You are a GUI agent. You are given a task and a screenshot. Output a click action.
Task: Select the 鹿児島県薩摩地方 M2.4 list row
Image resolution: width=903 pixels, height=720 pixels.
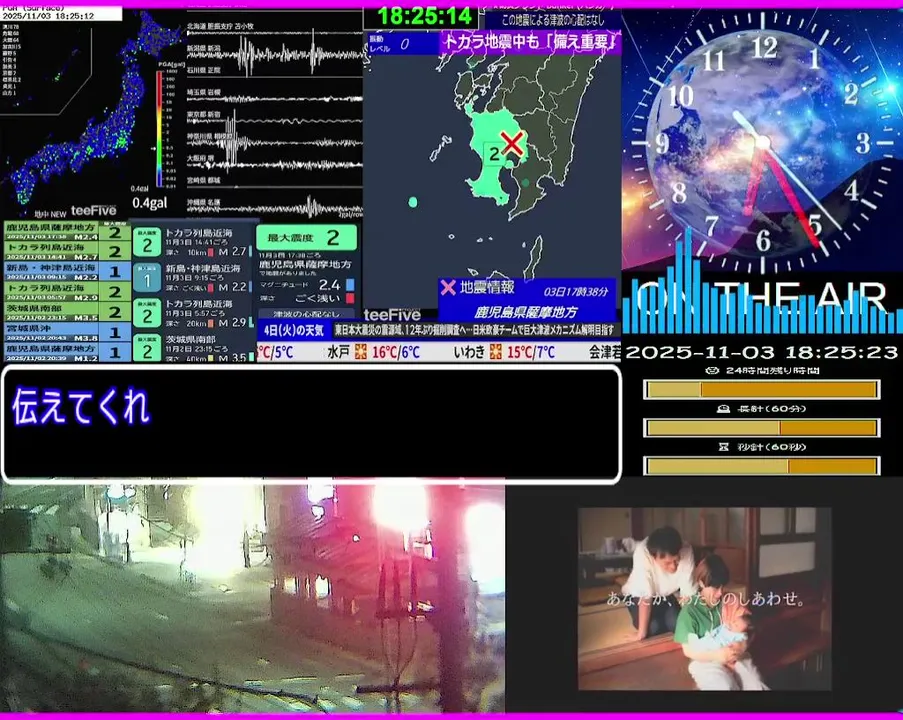coord(67,231)
